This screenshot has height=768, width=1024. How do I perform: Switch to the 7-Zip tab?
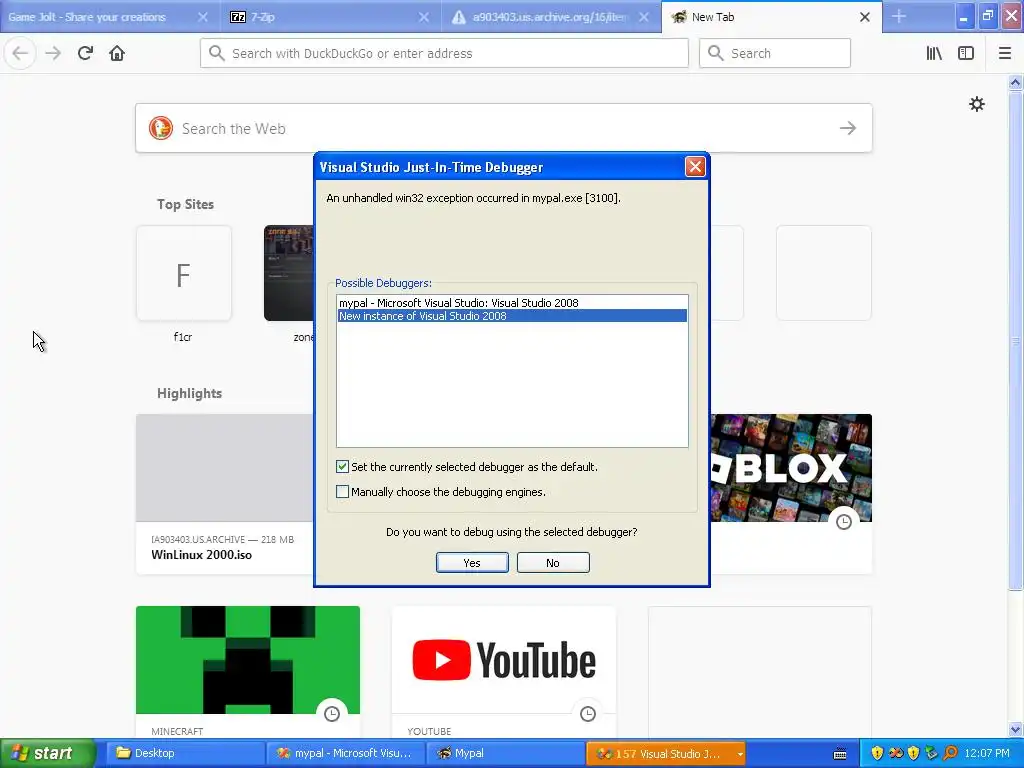(330, 17)
